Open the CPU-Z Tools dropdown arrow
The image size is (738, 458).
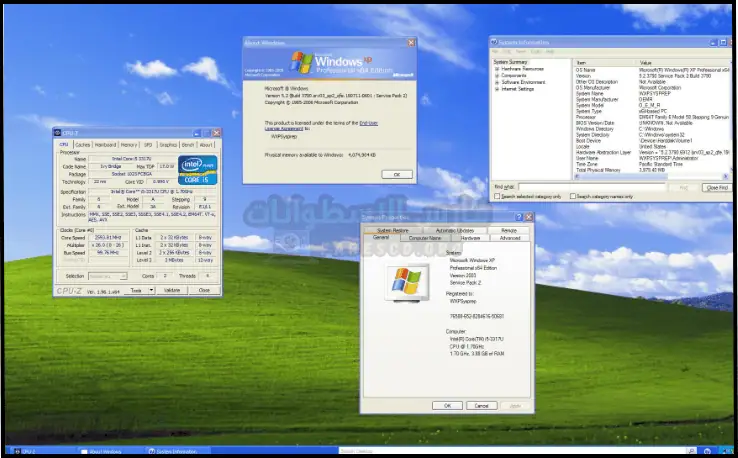[x=151, y=290]
